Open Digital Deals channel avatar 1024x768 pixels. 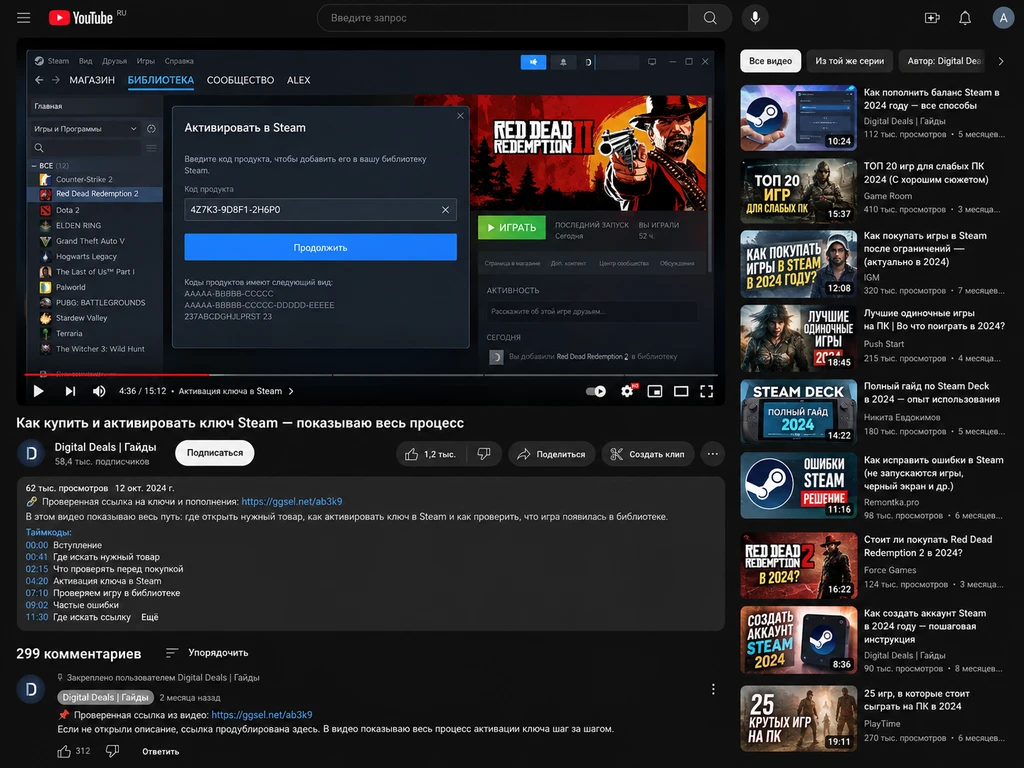pos(31,453)
